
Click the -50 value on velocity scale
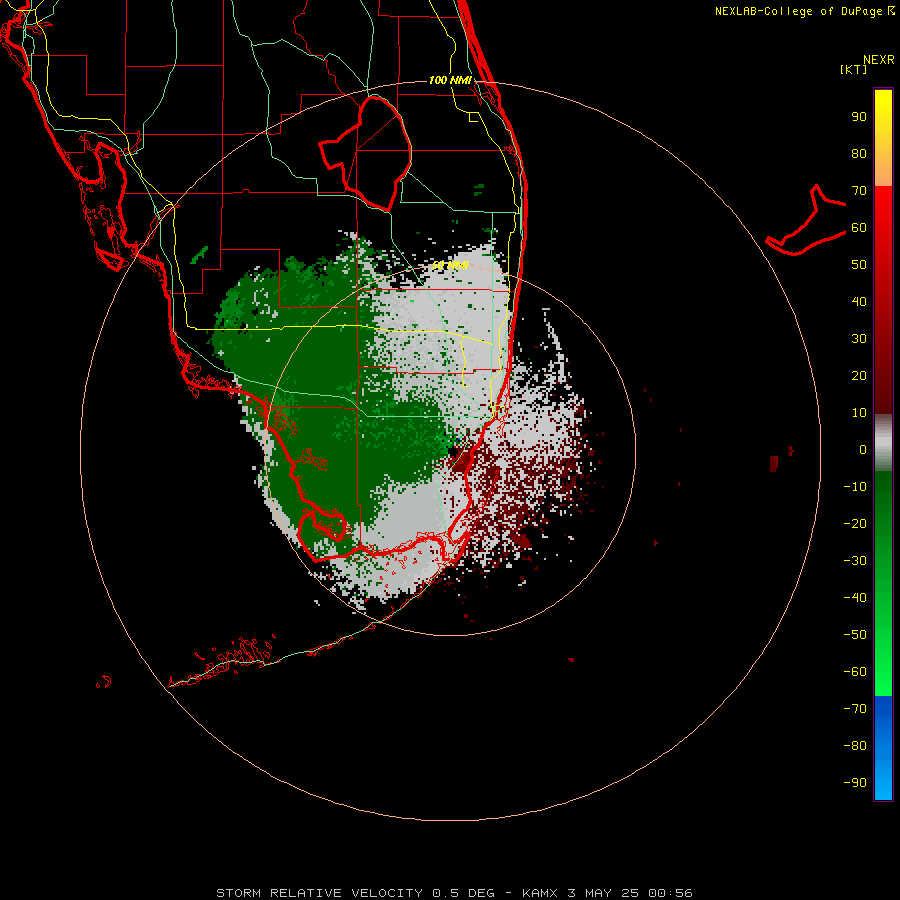coord(855,635)
